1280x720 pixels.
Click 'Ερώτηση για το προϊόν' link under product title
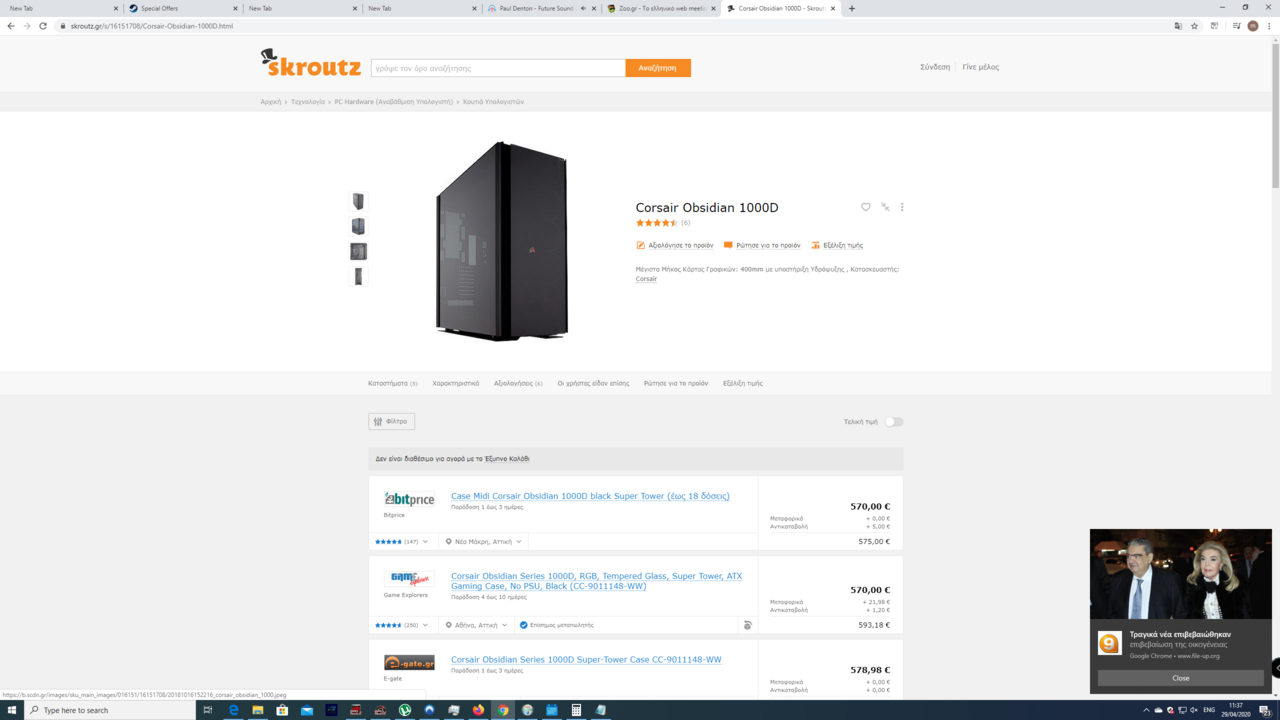click(762, 245)
